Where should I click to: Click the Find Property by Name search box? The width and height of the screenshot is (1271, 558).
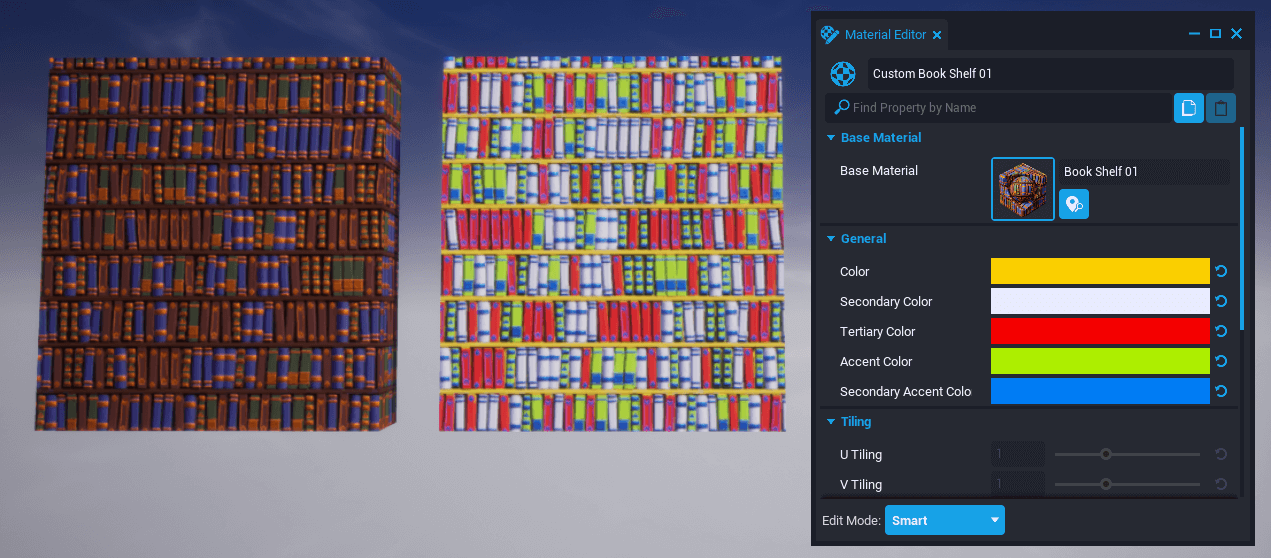coord(999,107)
